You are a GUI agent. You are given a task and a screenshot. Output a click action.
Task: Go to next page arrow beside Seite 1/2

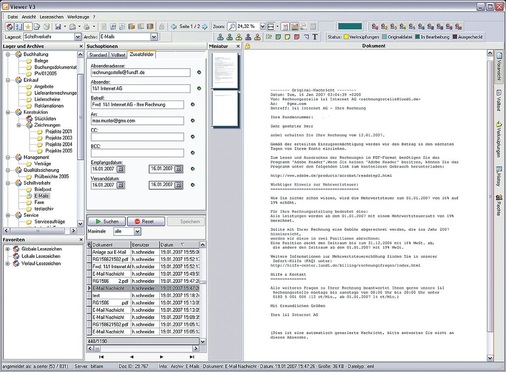pyautogui.click(x=205, y=26)
